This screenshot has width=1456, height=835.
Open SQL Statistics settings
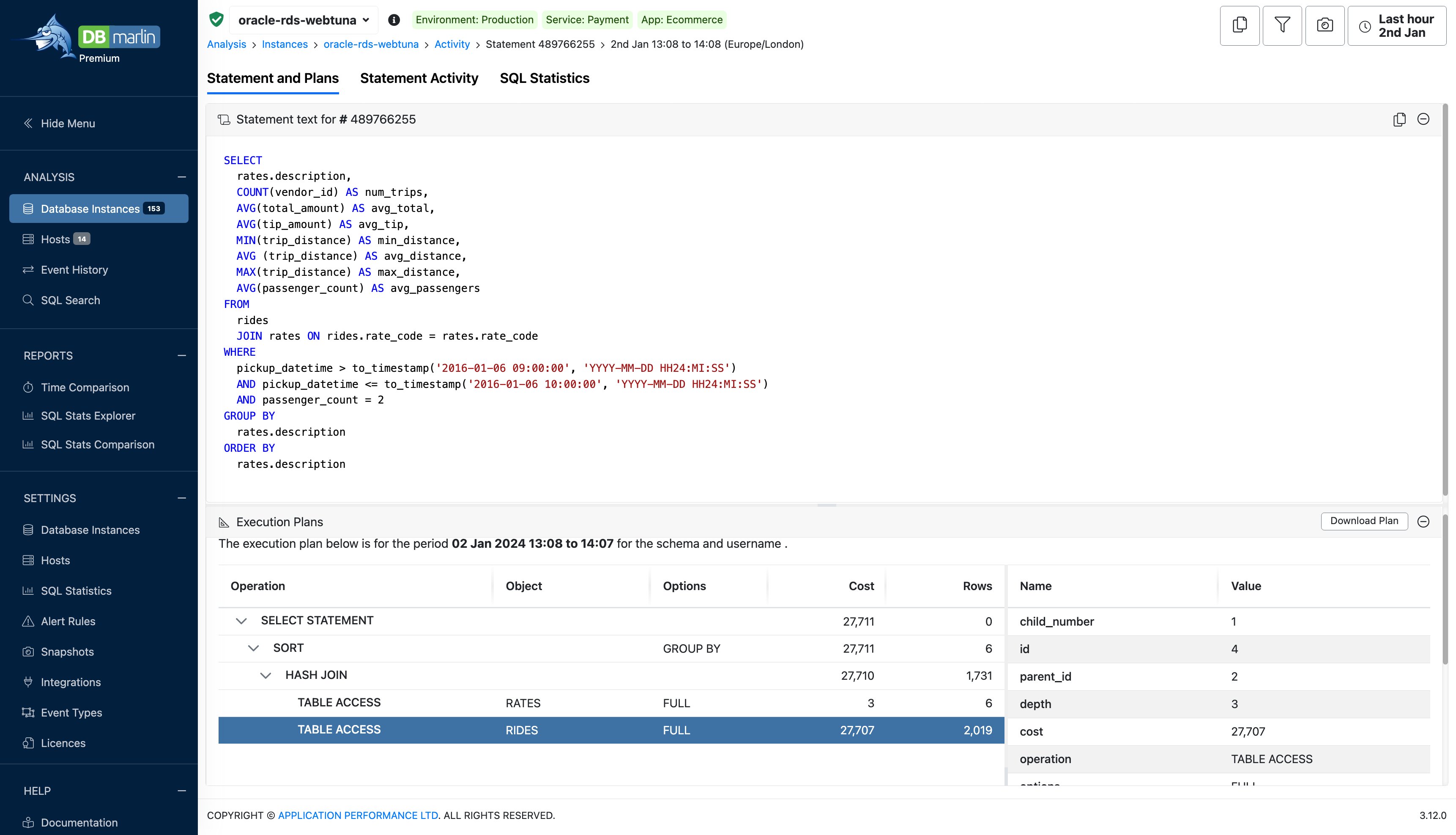[67, 591]
